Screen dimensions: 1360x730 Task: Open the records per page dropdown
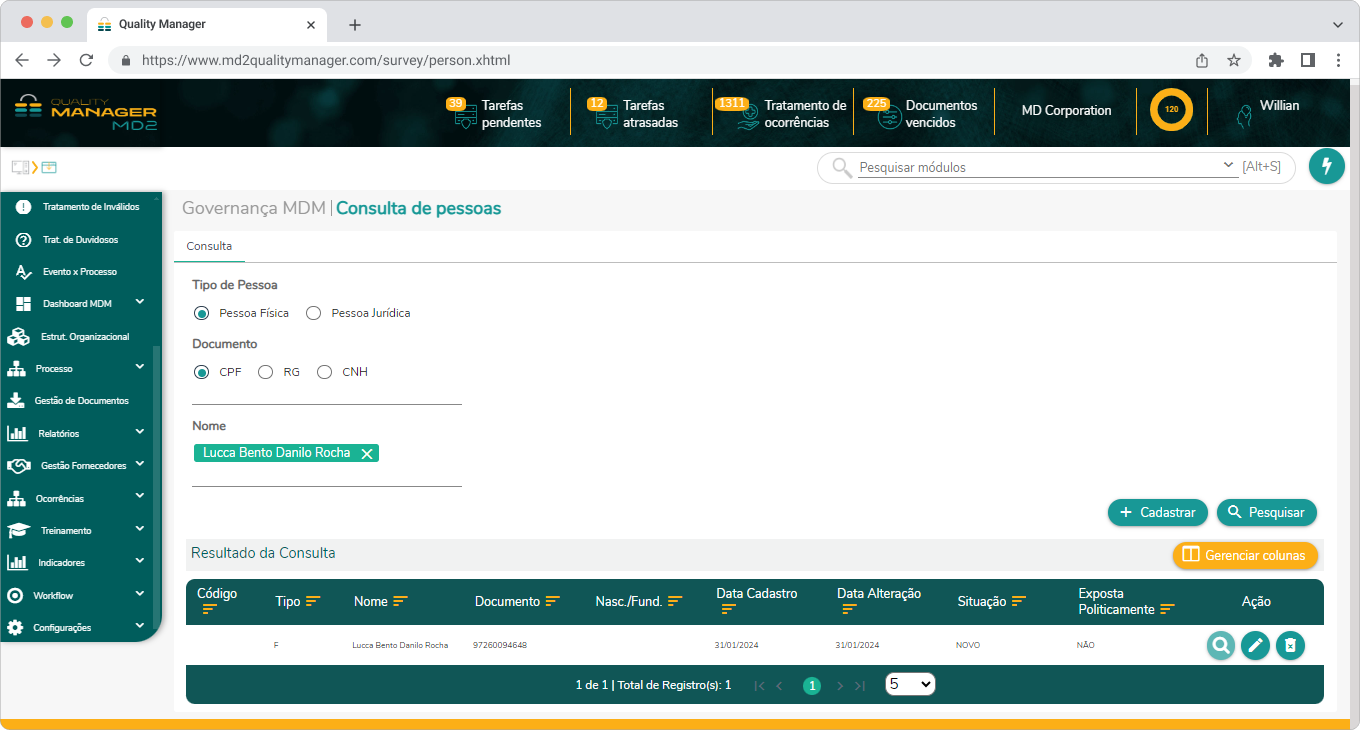point(910,685)
